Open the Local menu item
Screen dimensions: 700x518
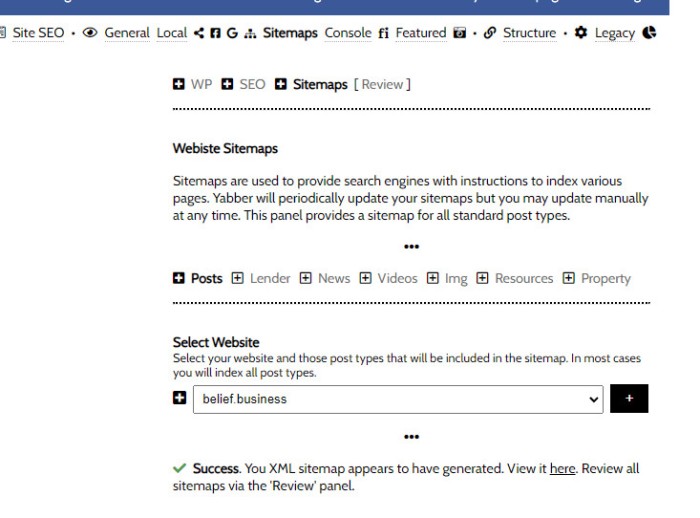coord(172,33)
